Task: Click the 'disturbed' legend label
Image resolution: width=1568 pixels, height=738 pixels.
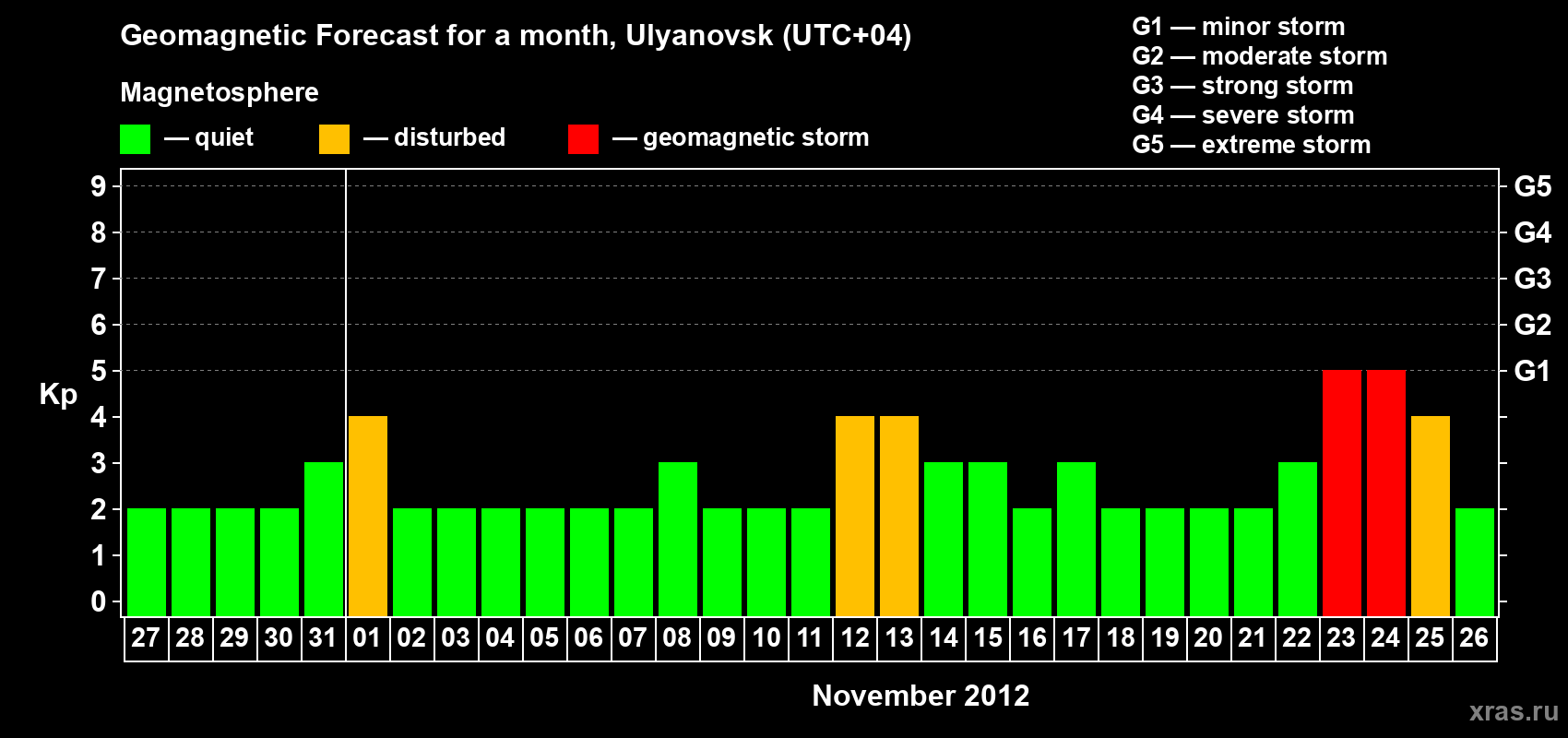Action: pos(449,137)
